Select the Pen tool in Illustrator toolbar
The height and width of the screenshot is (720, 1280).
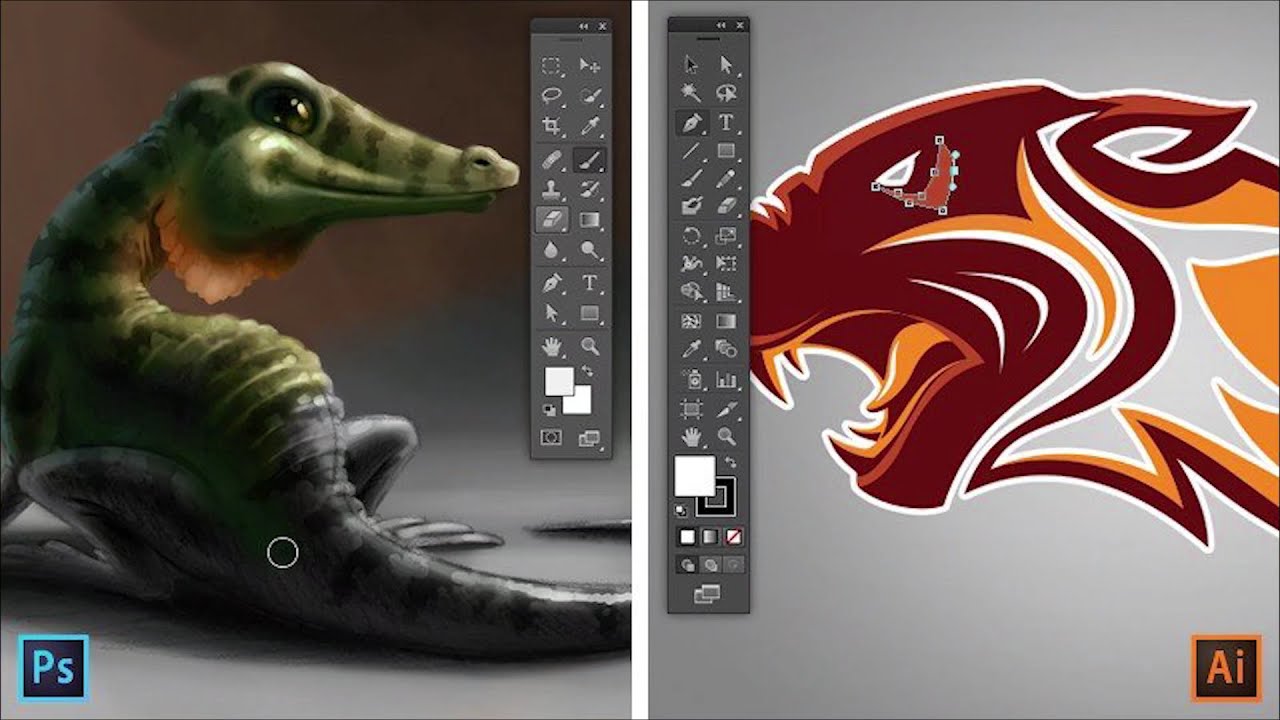tap(691, 123)
